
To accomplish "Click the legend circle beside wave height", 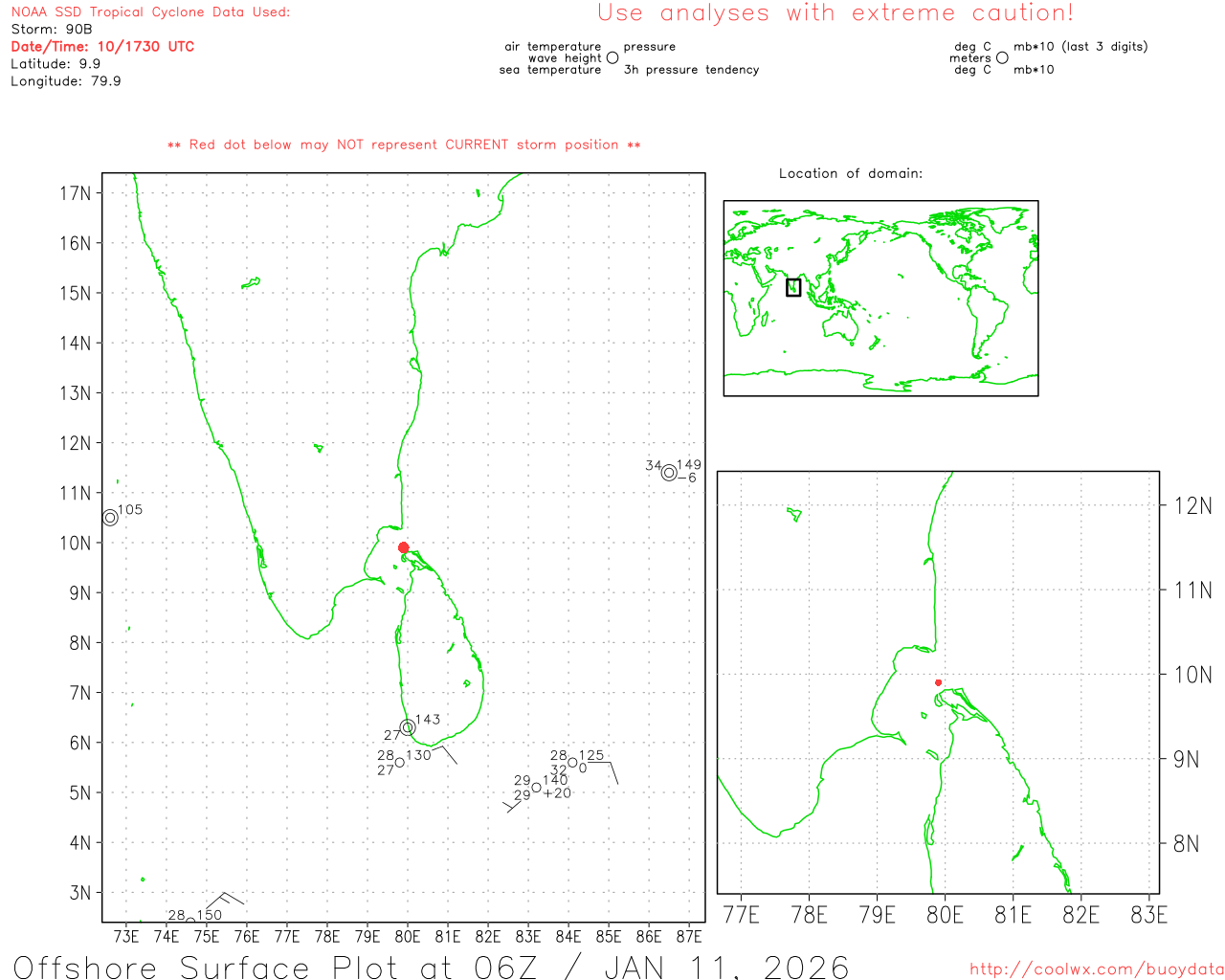I will point(612,58).
